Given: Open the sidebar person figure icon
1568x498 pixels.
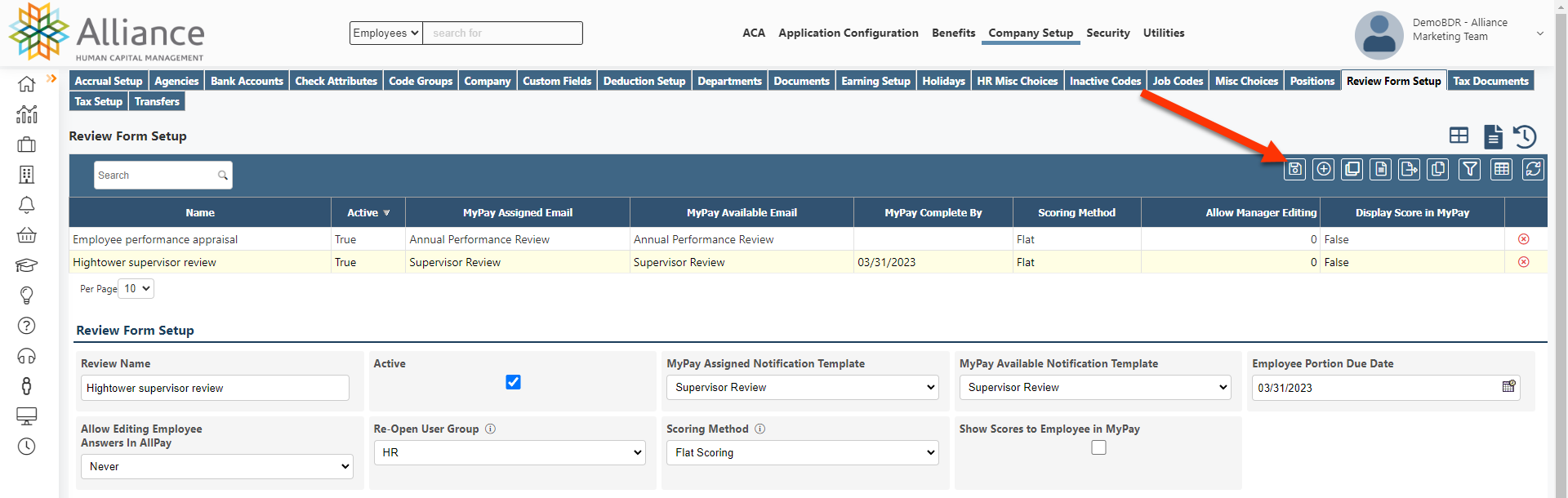Looking at the screenshot, I should [x=27, y=386].
